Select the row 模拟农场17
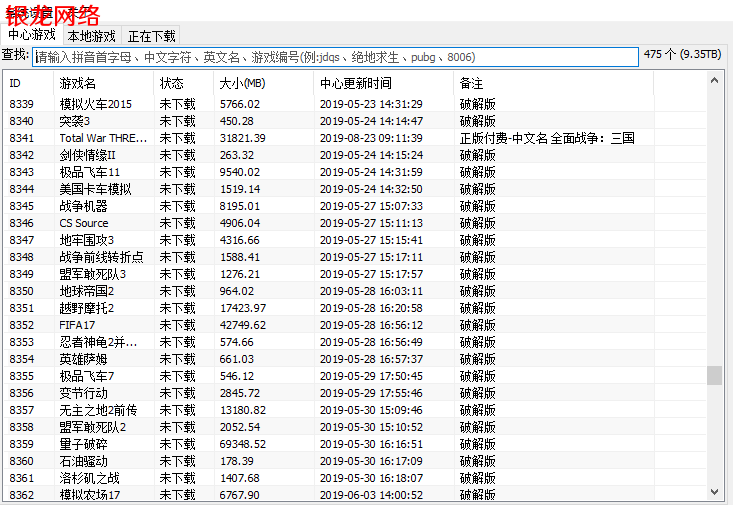 (354, 495)
